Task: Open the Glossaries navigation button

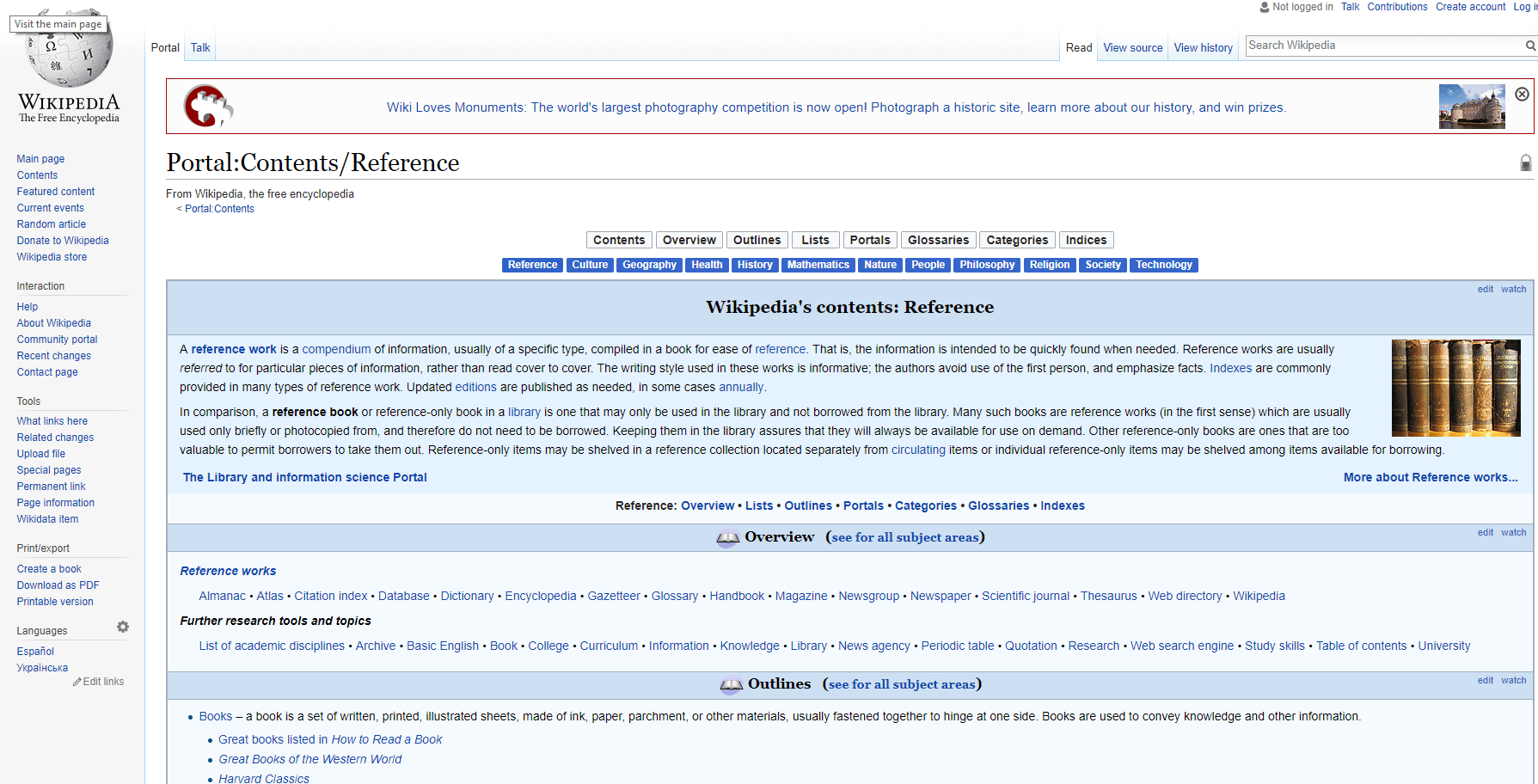Action: tap(938, 240)
